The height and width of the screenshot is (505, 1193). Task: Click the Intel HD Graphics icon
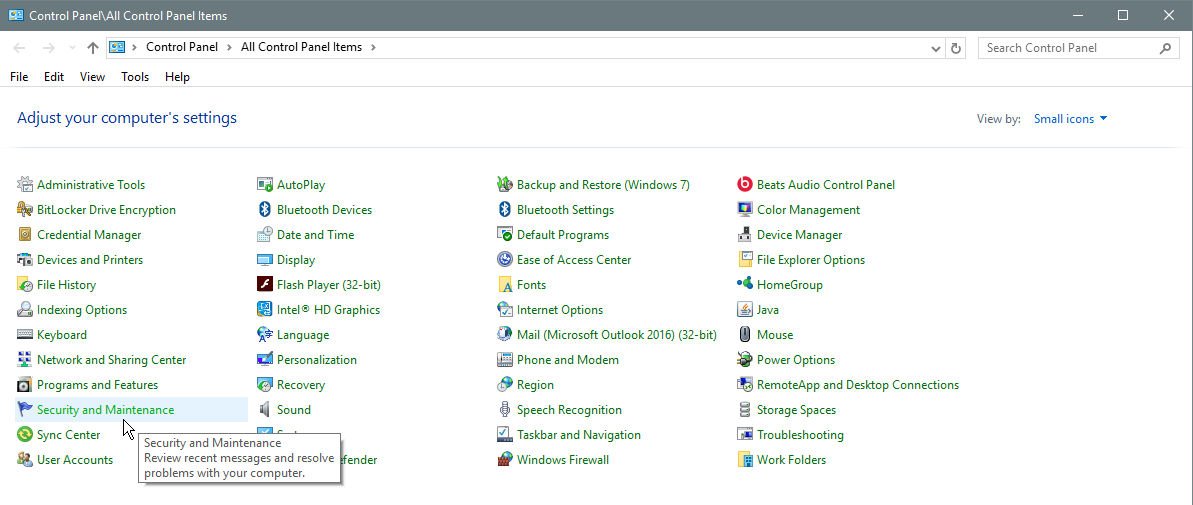[265, 310]
